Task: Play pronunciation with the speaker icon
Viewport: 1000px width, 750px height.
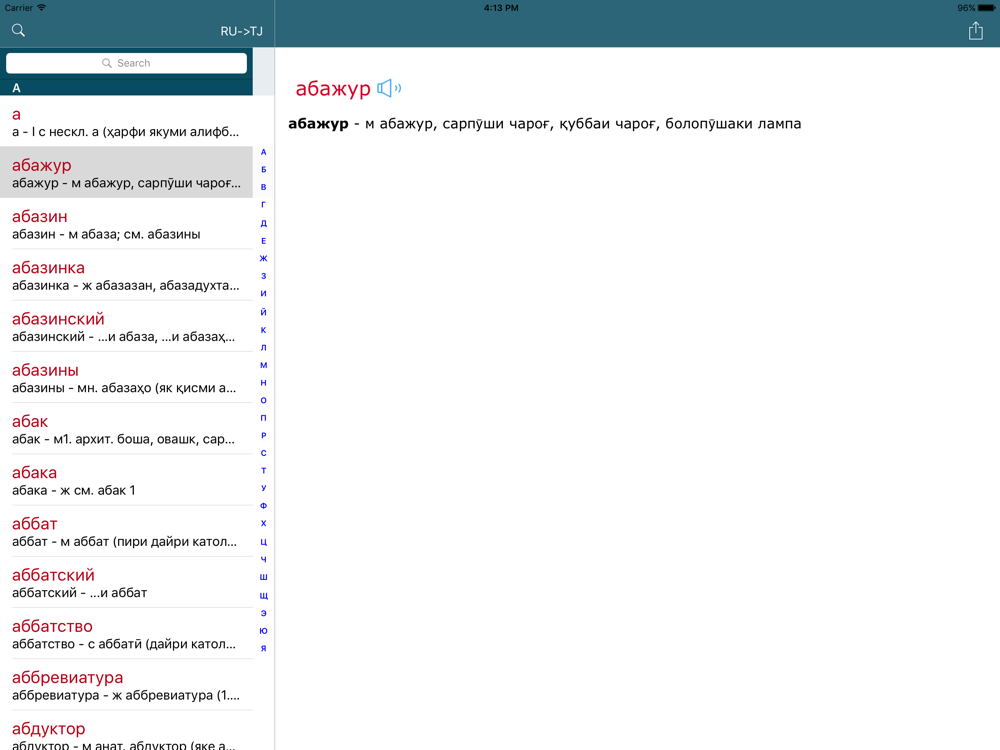Action: tap(389, 88)
